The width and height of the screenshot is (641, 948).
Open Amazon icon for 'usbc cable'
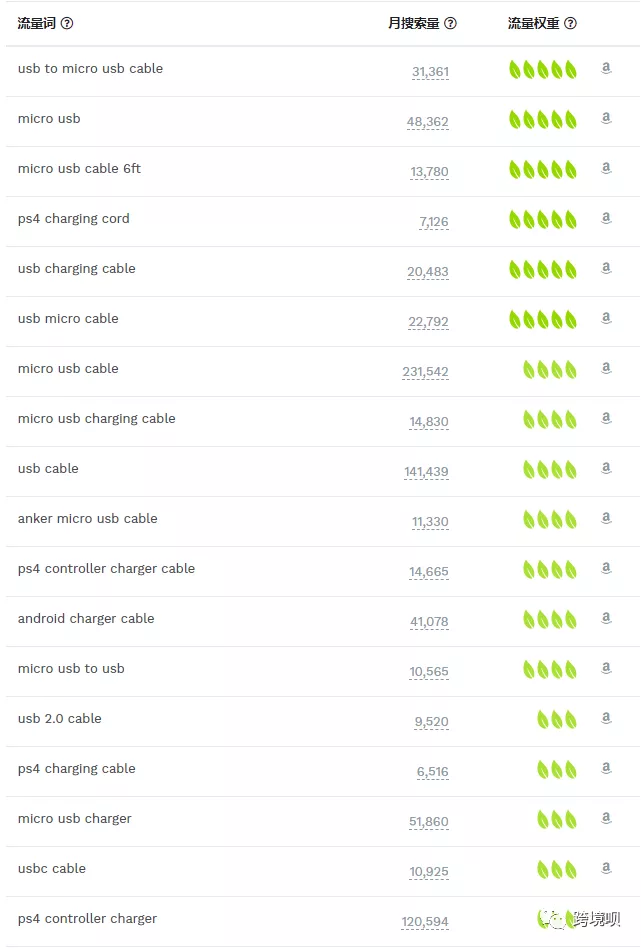click(606, 869)
